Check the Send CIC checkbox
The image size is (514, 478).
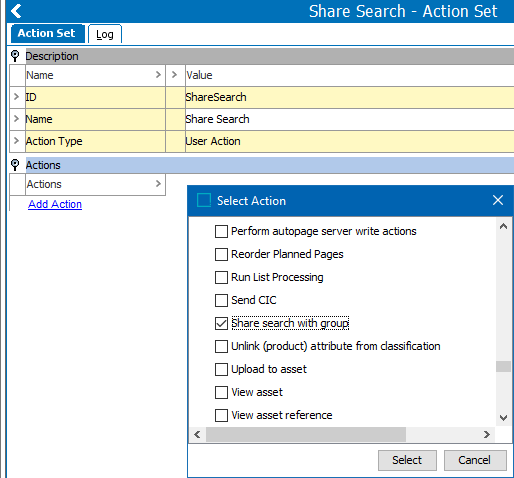pos(221,300)
